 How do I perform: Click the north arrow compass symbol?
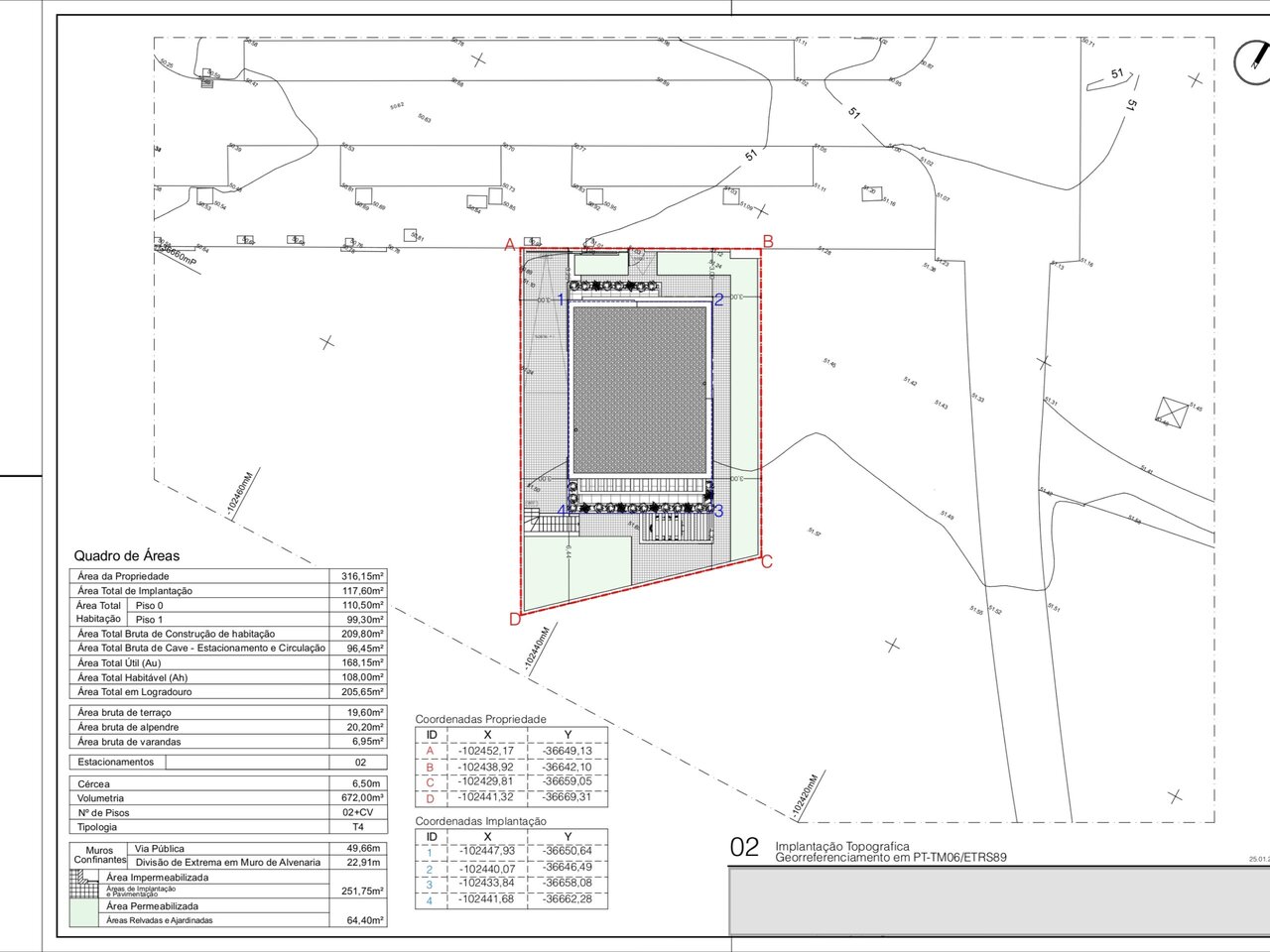[1252, 61]
